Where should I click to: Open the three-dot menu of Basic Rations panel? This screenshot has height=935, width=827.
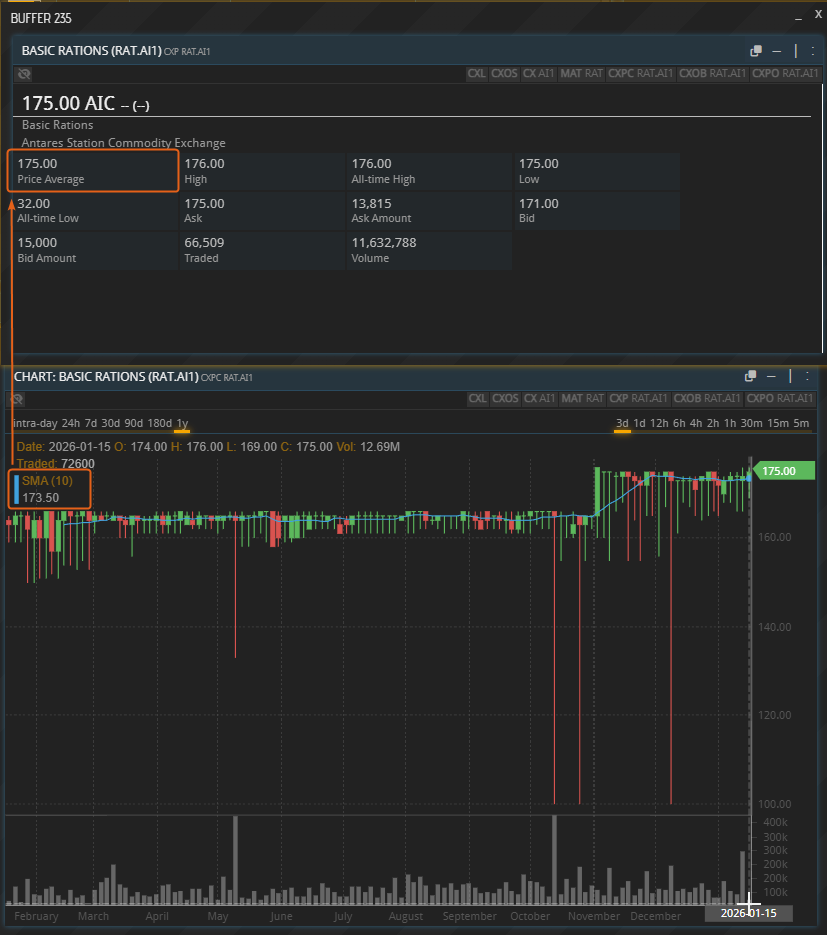click(812, 51)
